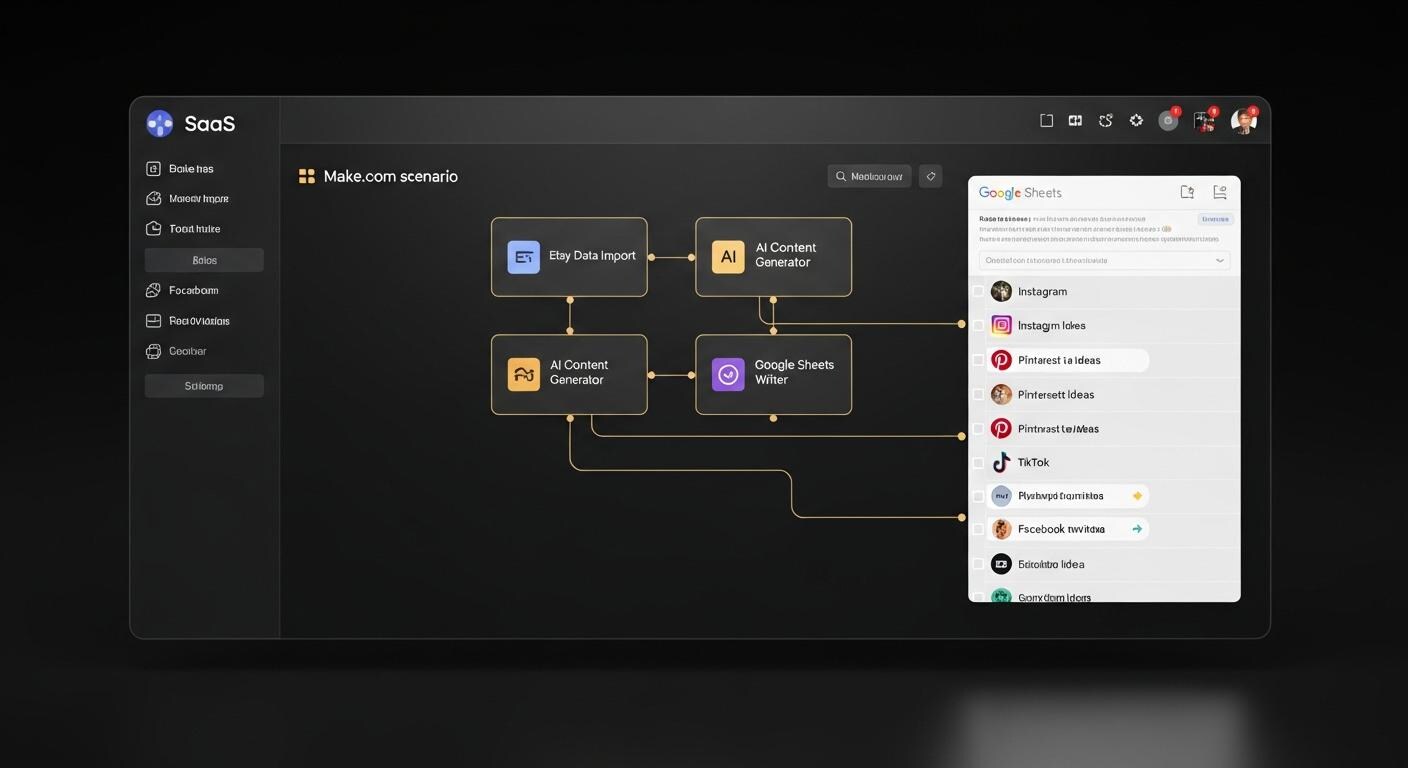The height and width of the screenshot is (768, 1408).
Task: Click the icon beside Ceoibar
Action: click(153, 351)
